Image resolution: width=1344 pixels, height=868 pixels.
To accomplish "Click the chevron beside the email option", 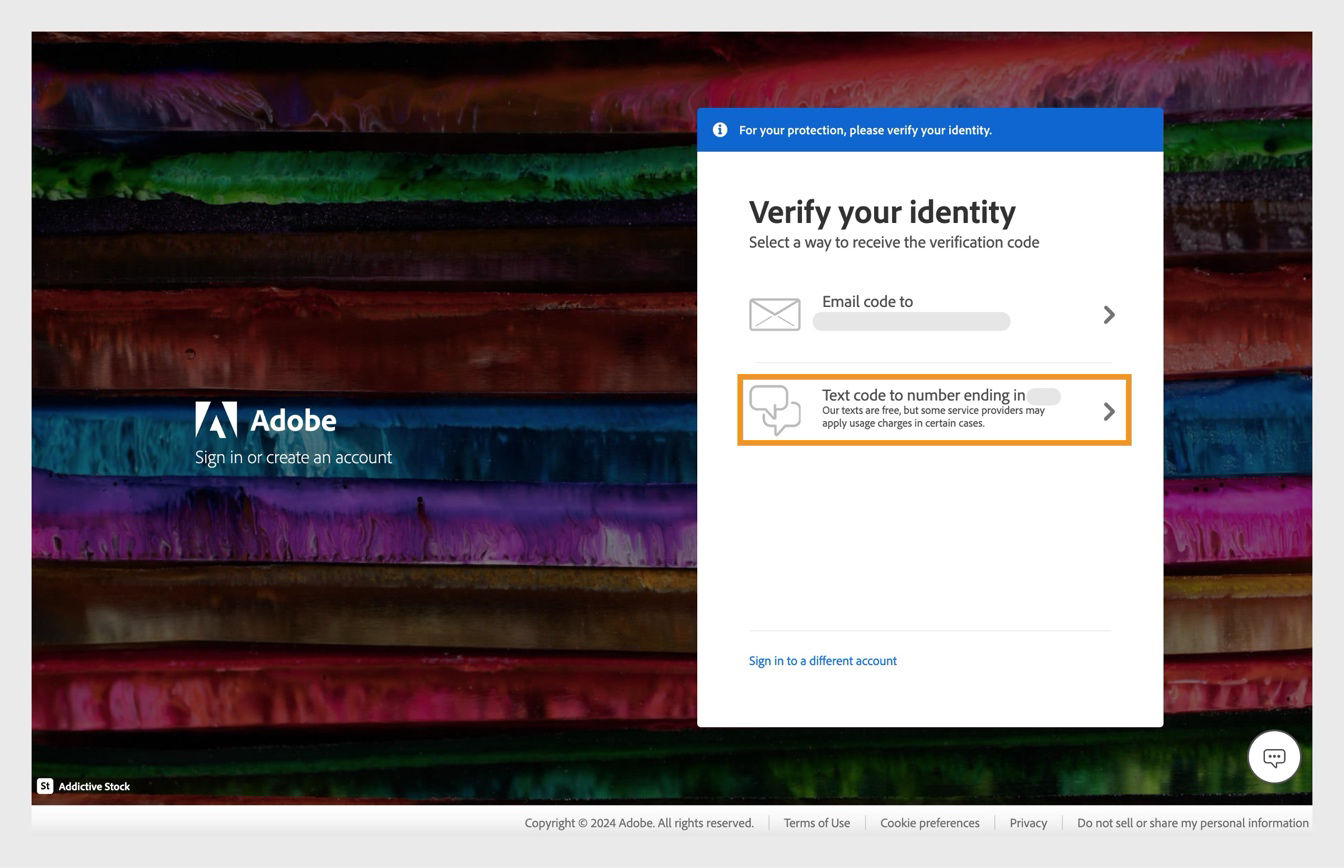I will (1109, 314).
